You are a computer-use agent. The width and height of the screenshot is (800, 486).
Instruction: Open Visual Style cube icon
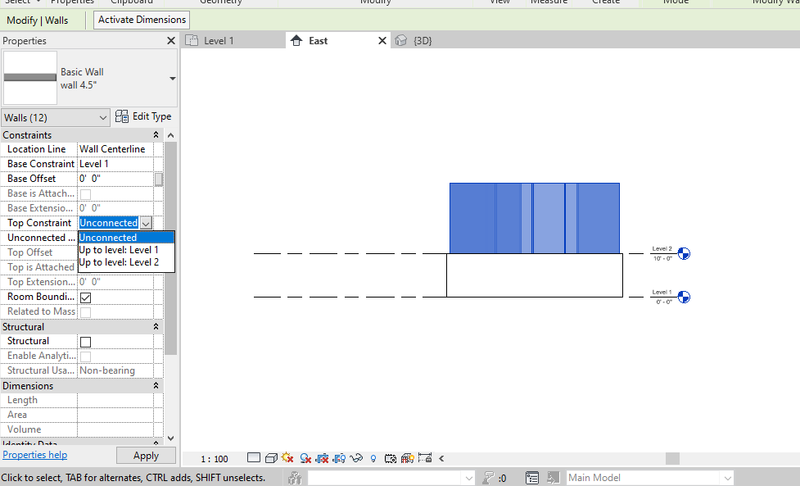(271, 458)
